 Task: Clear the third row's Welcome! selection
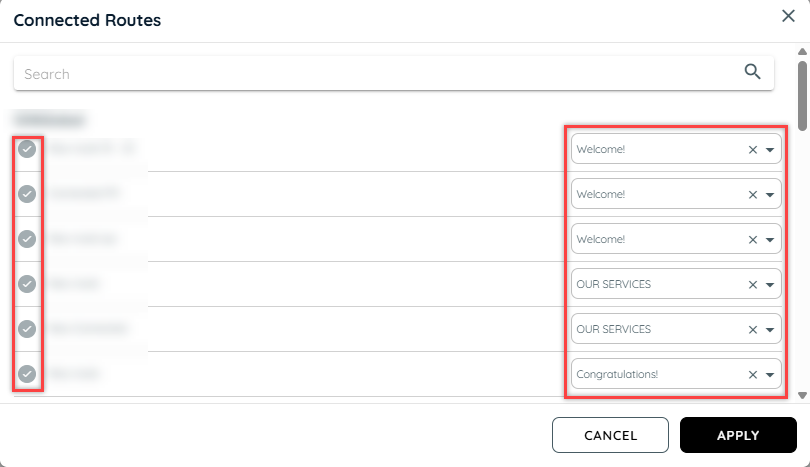(753, 240)
